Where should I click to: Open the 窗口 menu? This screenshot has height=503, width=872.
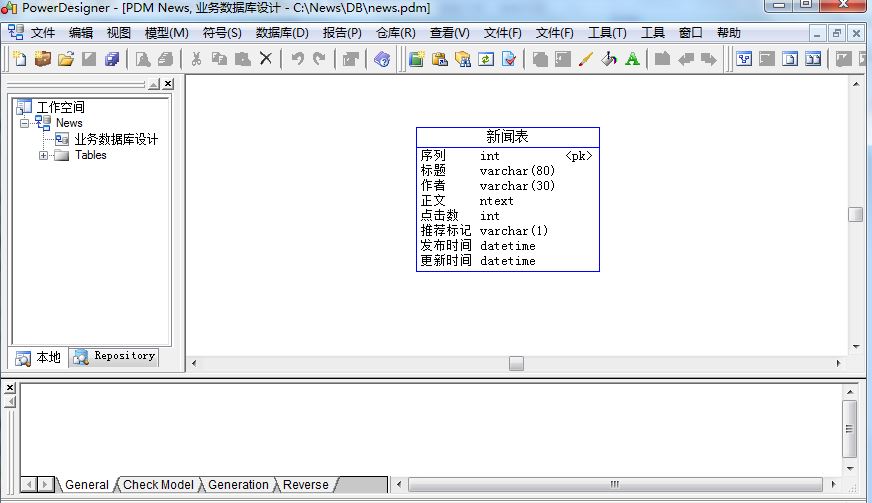(691, 33)
